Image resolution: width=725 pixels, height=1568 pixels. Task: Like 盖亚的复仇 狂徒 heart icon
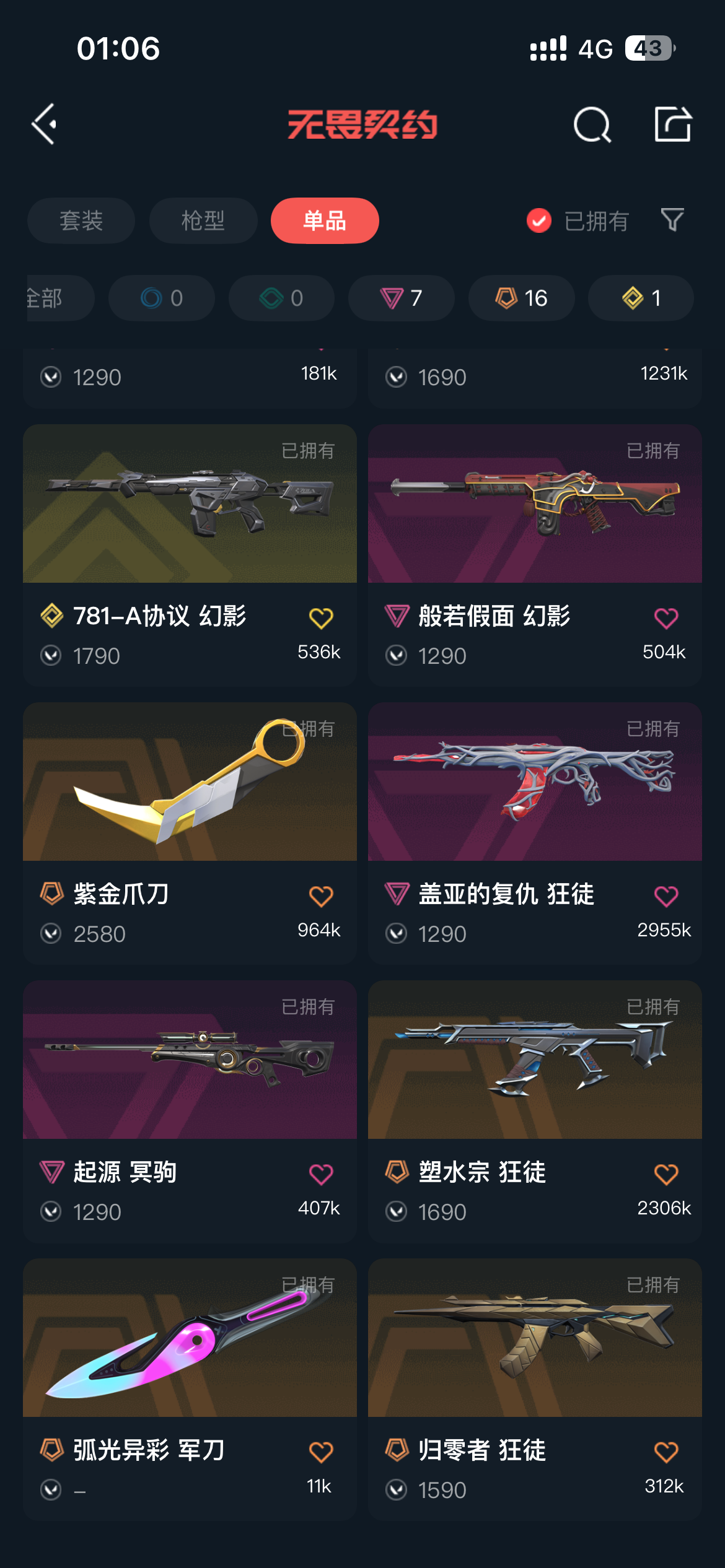point(666,895)
